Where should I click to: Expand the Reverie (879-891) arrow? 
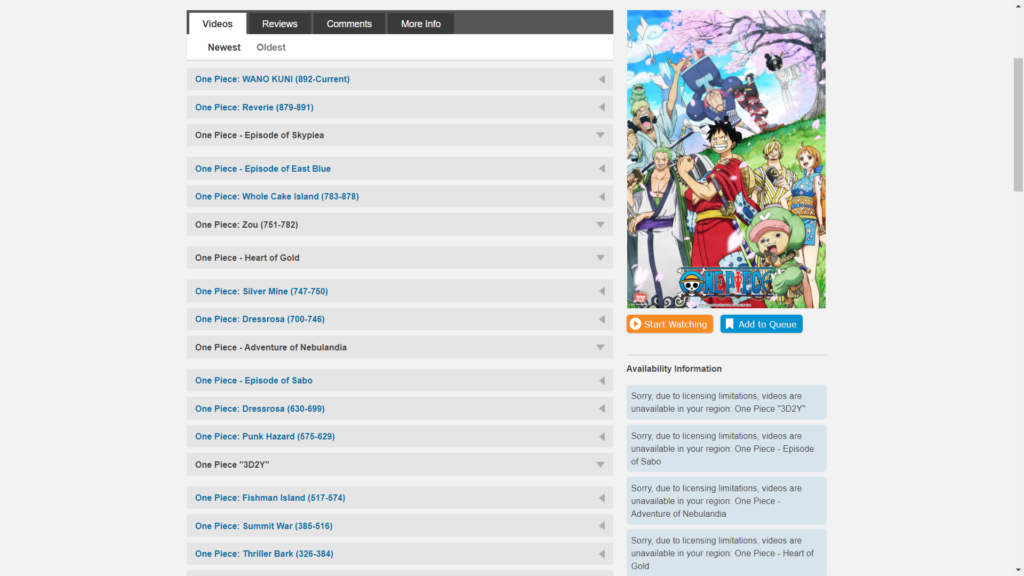pyautogui.click(x=601, y=107)
